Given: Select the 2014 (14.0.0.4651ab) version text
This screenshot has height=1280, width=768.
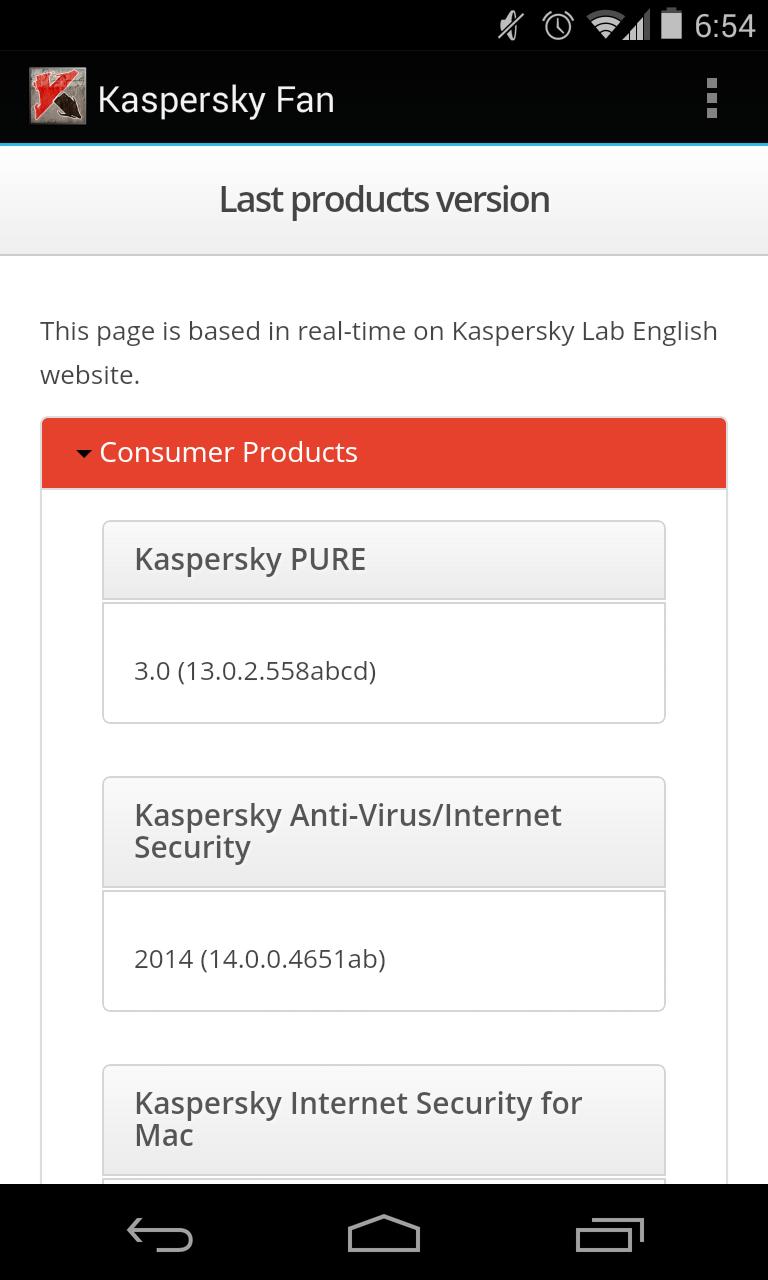Looking at the screenshot, I should 260,959.
